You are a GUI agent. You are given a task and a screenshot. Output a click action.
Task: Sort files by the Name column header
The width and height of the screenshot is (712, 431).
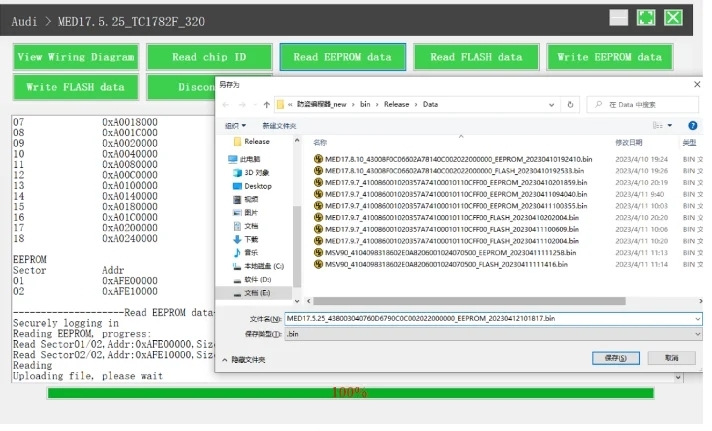coord(320,143)
